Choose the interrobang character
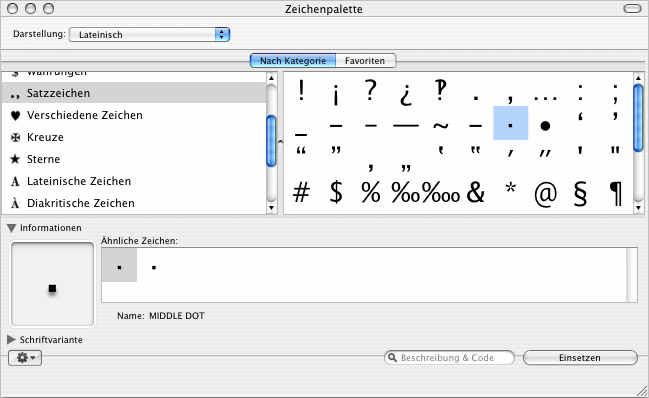Image resolution: width=649 pixels, height=398 pixels. tap(441, 90)
